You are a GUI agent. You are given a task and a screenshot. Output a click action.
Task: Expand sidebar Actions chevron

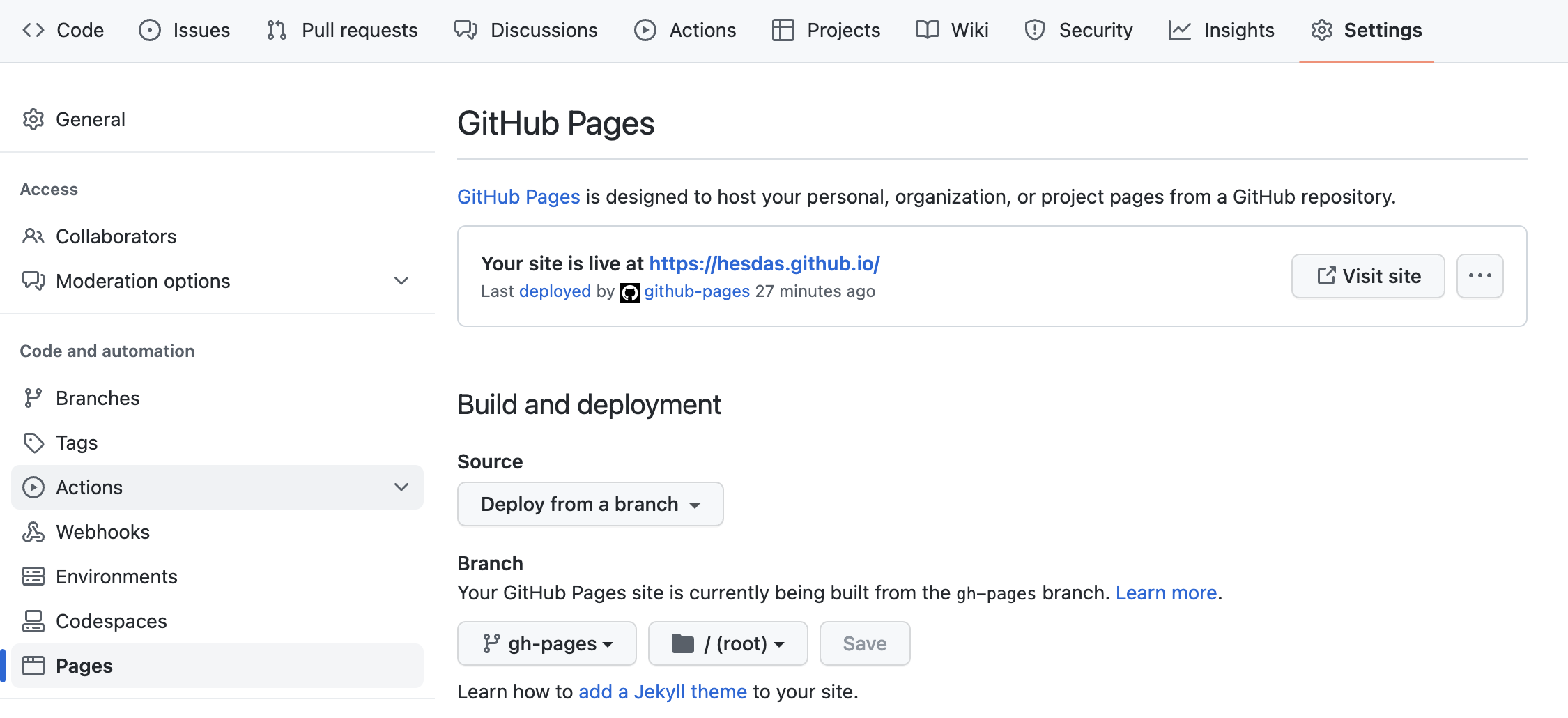pyautogui.click(x=401, y=487)
